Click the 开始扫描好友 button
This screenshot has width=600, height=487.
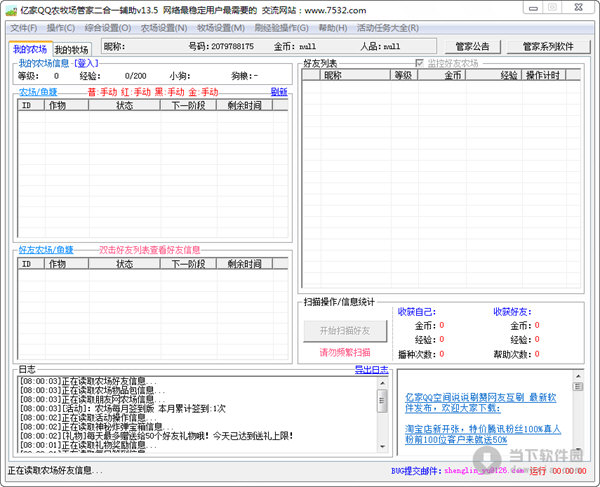345,331
